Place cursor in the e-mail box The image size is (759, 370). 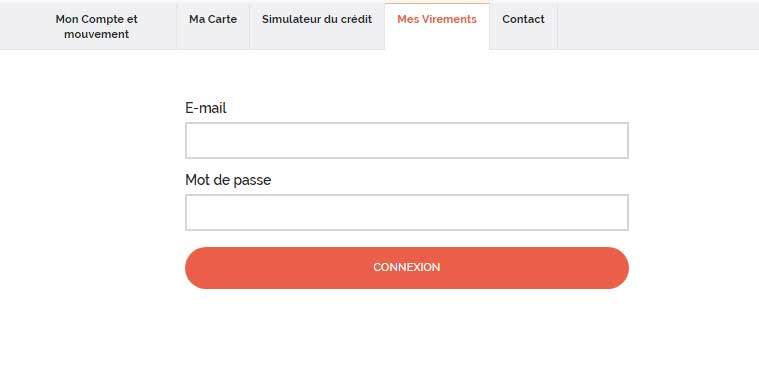407,140
